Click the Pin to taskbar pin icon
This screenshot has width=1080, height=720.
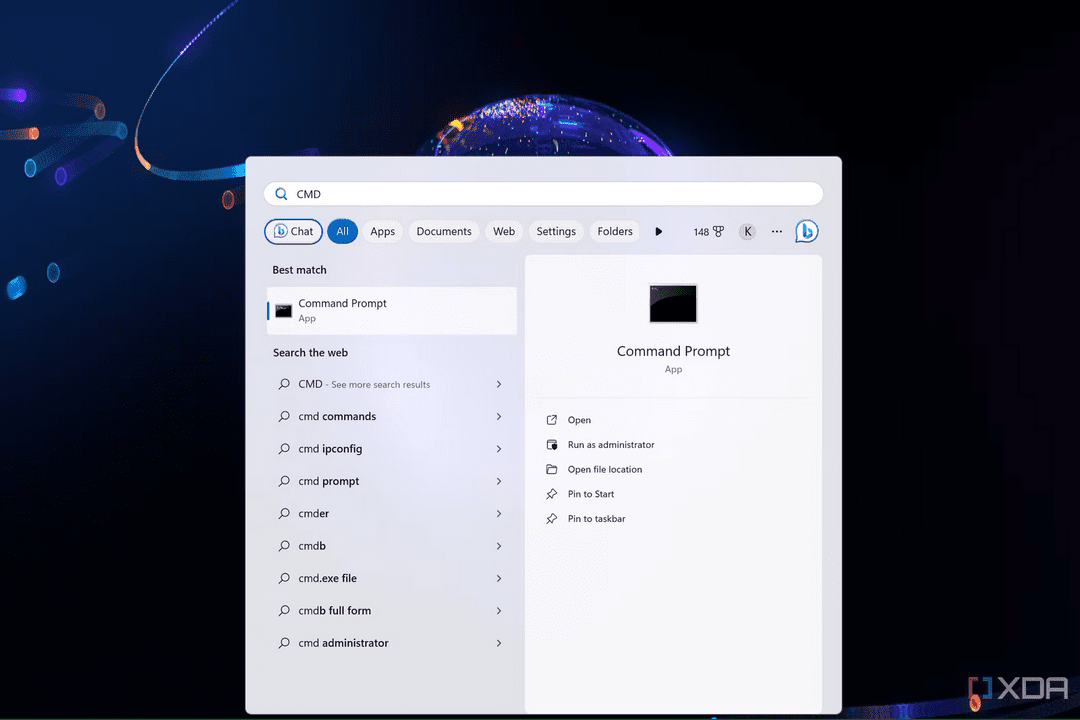[551, 519]
